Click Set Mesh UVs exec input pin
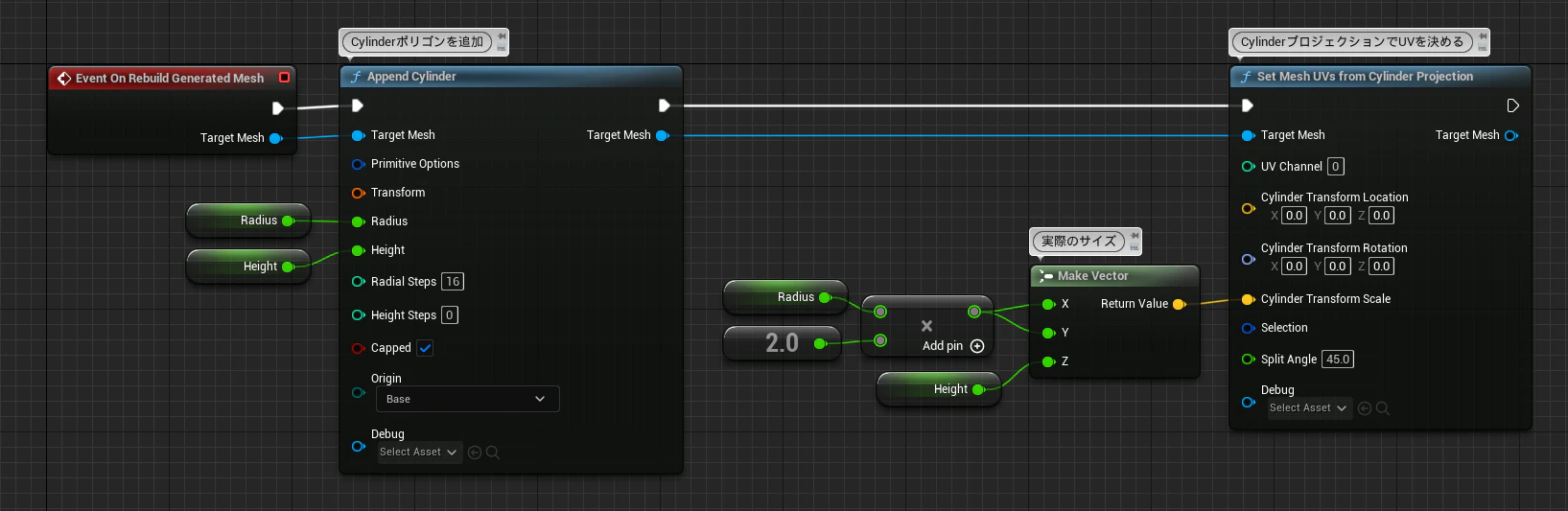 1248,105
